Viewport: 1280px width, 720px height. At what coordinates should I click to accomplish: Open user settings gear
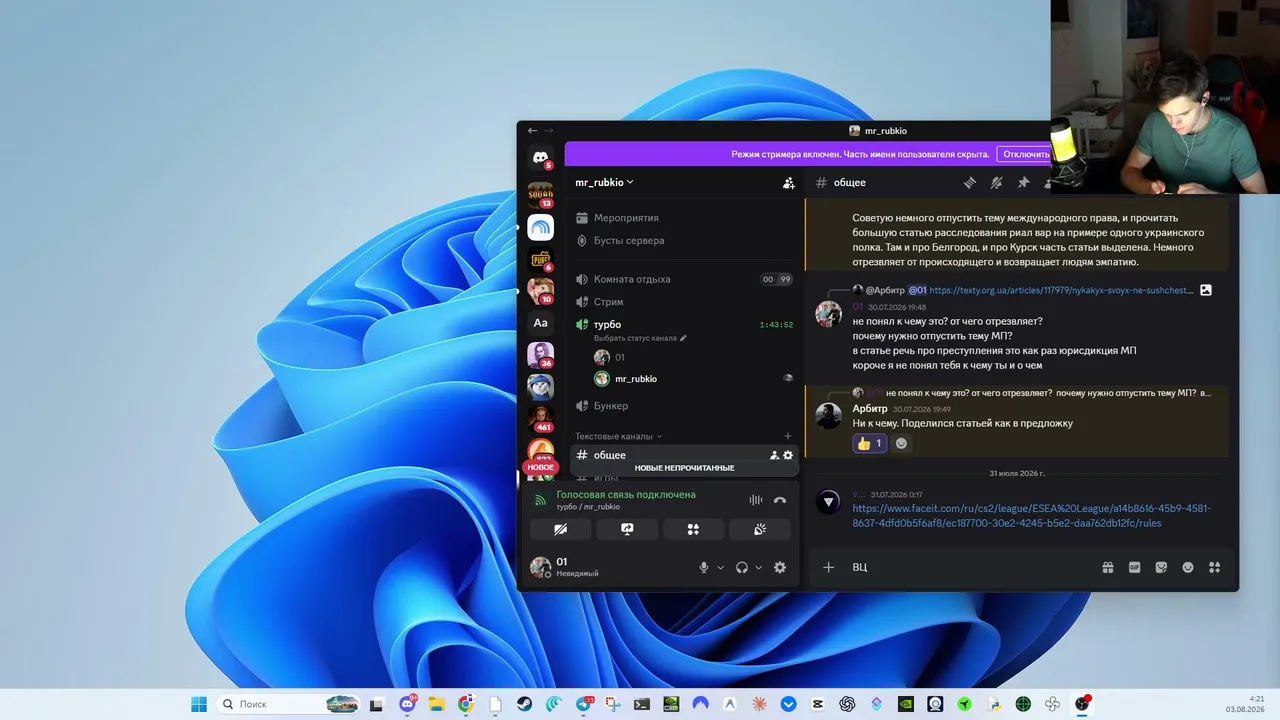780,567
